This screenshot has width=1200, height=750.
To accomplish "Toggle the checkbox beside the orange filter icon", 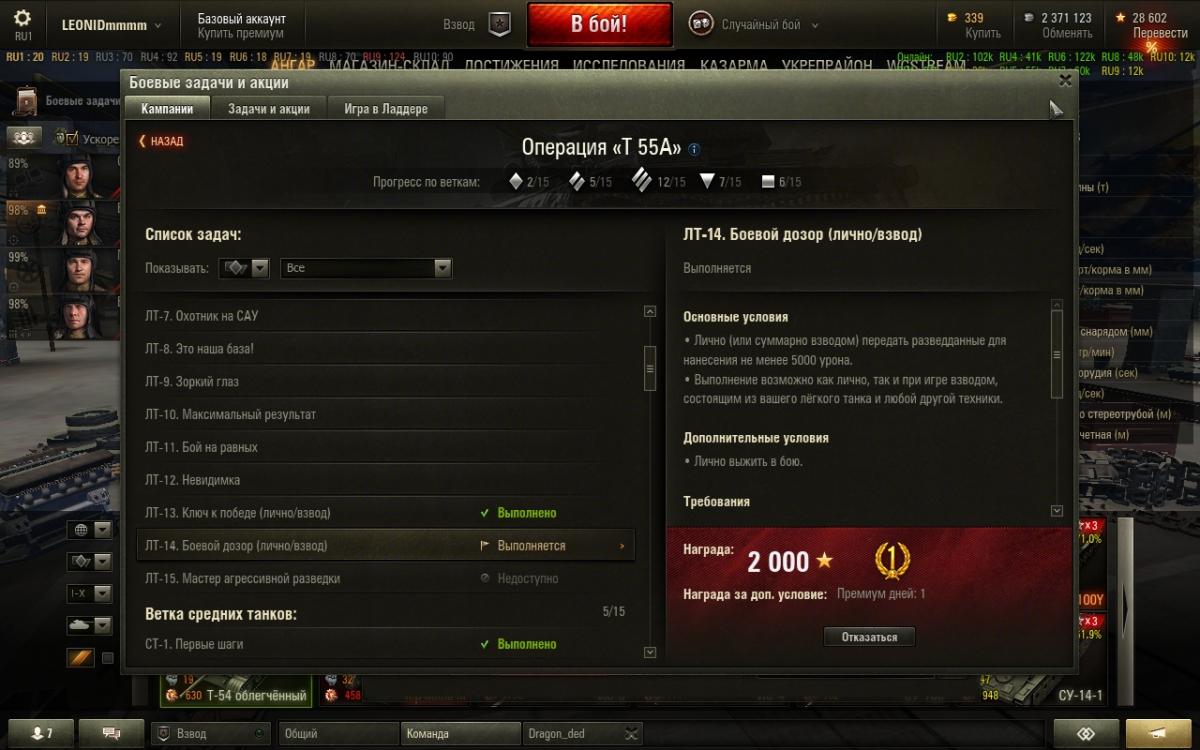I will [108, 658].
